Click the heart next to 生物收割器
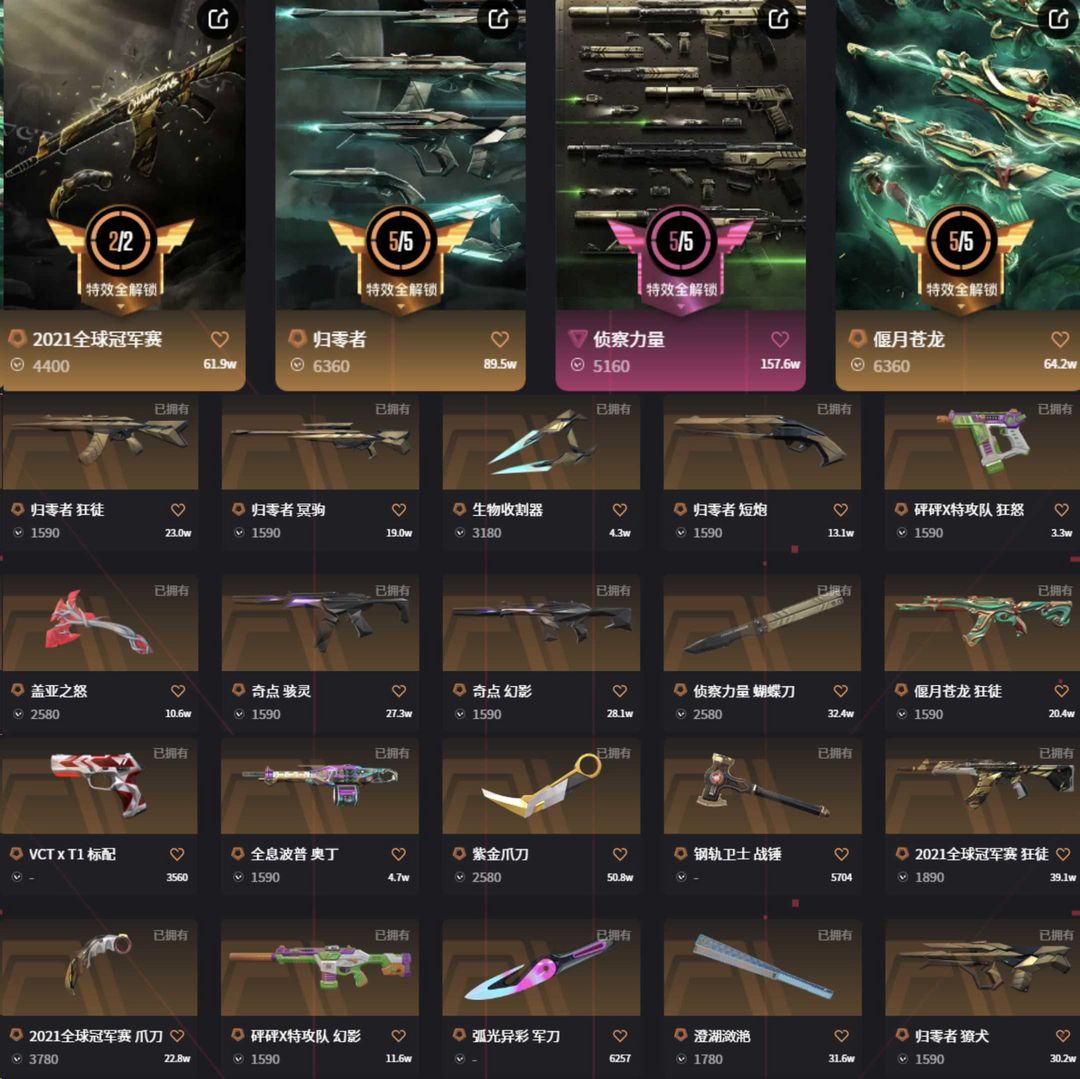Viewport: 1080px width, 1079px height. 620,510
